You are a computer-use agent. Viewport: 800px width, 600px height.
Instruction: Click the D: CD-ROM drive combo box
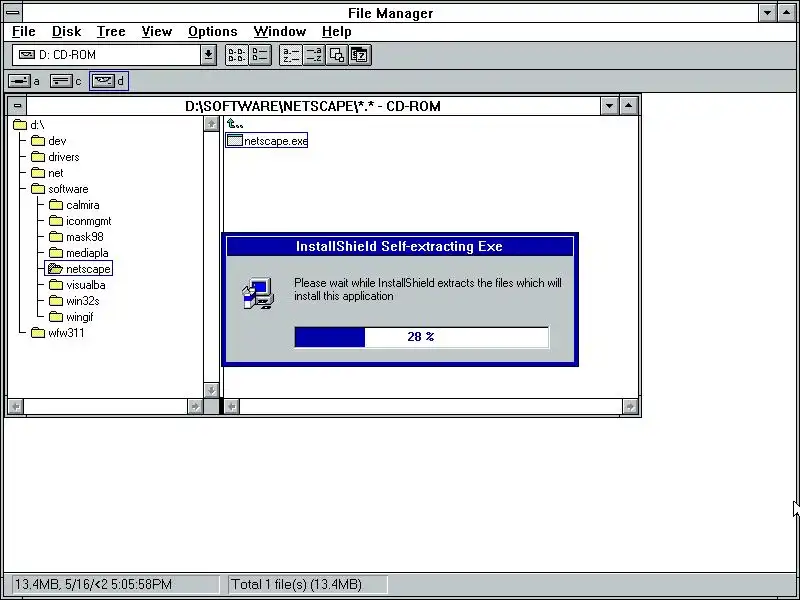(114, 55)
